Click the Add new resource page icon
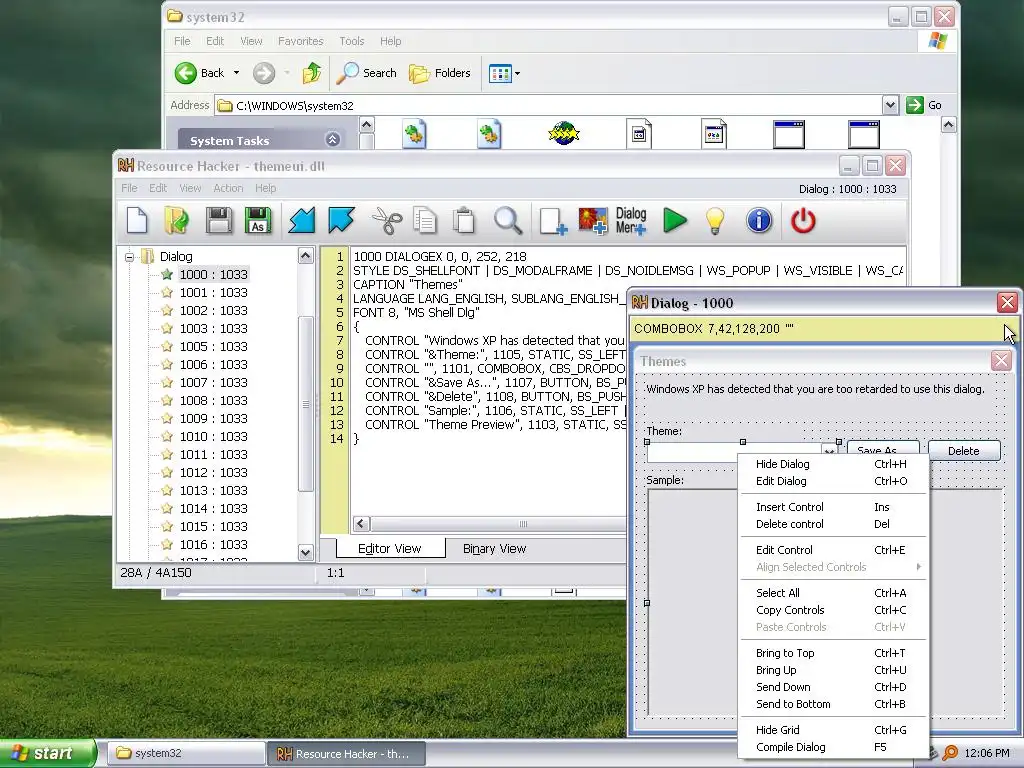 pyautogui.click(x=553, y=221)
